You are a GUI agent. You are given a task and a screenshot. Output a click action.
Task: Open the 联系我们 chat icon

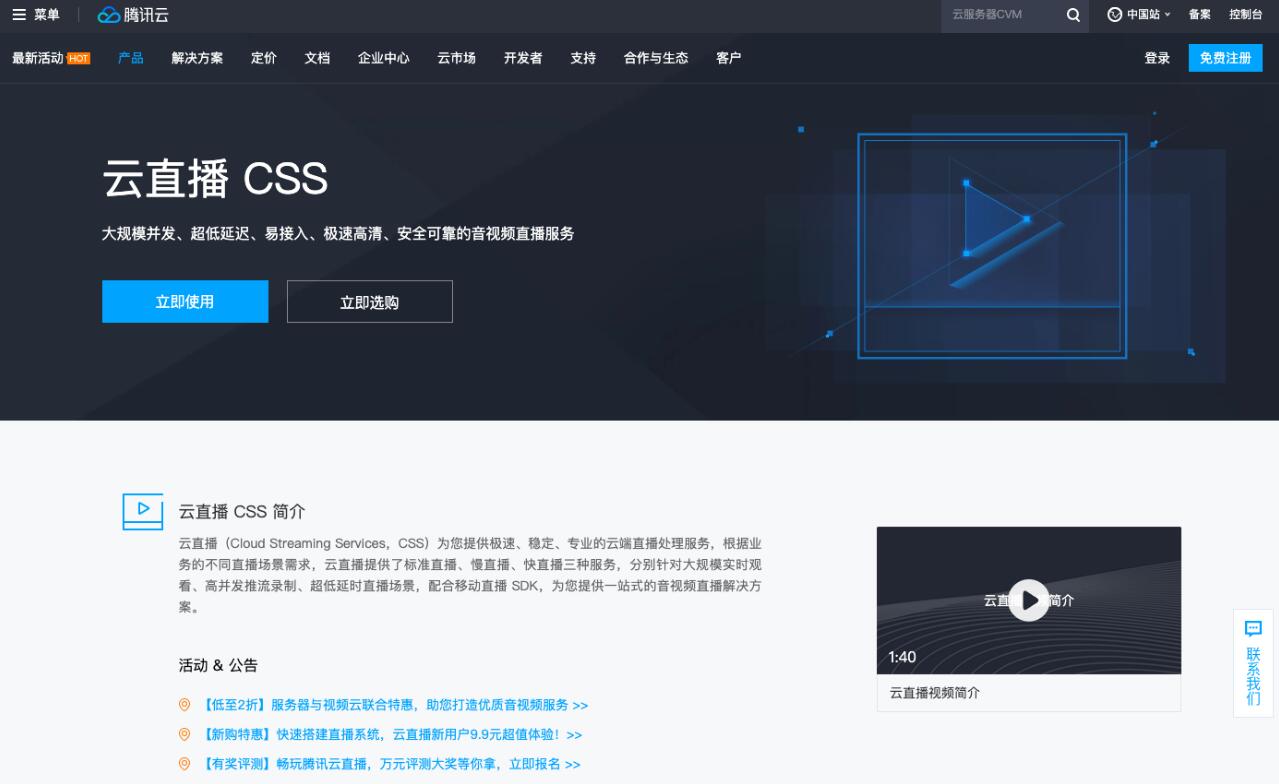(1253, 629)
